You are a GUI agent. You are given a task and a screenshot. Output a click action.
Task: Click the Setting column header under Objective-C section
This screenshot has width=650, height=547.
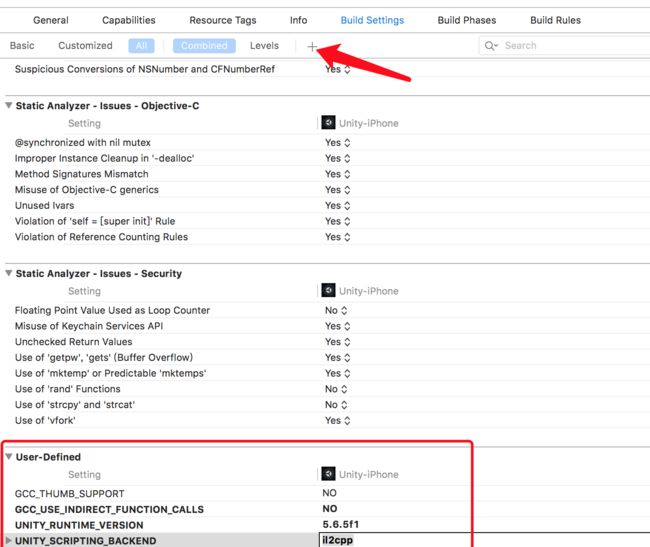(84, 123)
